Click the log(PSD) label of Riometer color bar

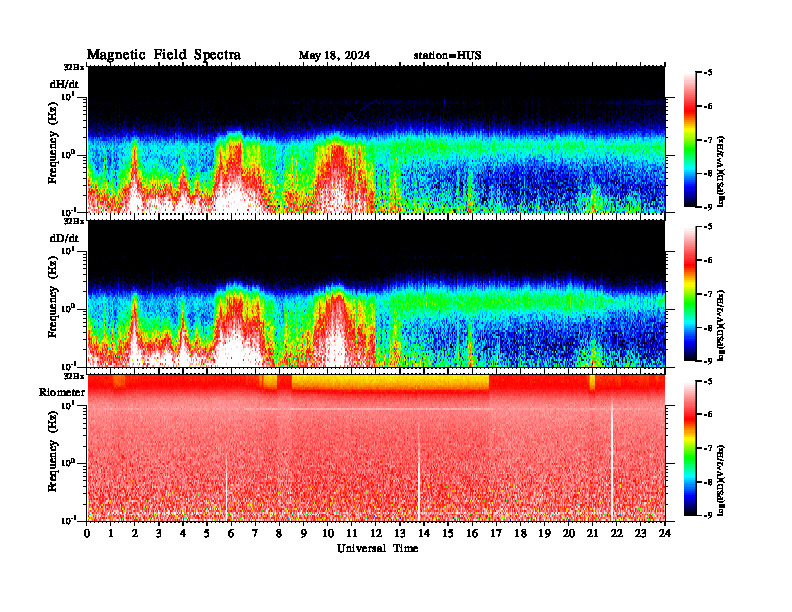pos(722,479)
